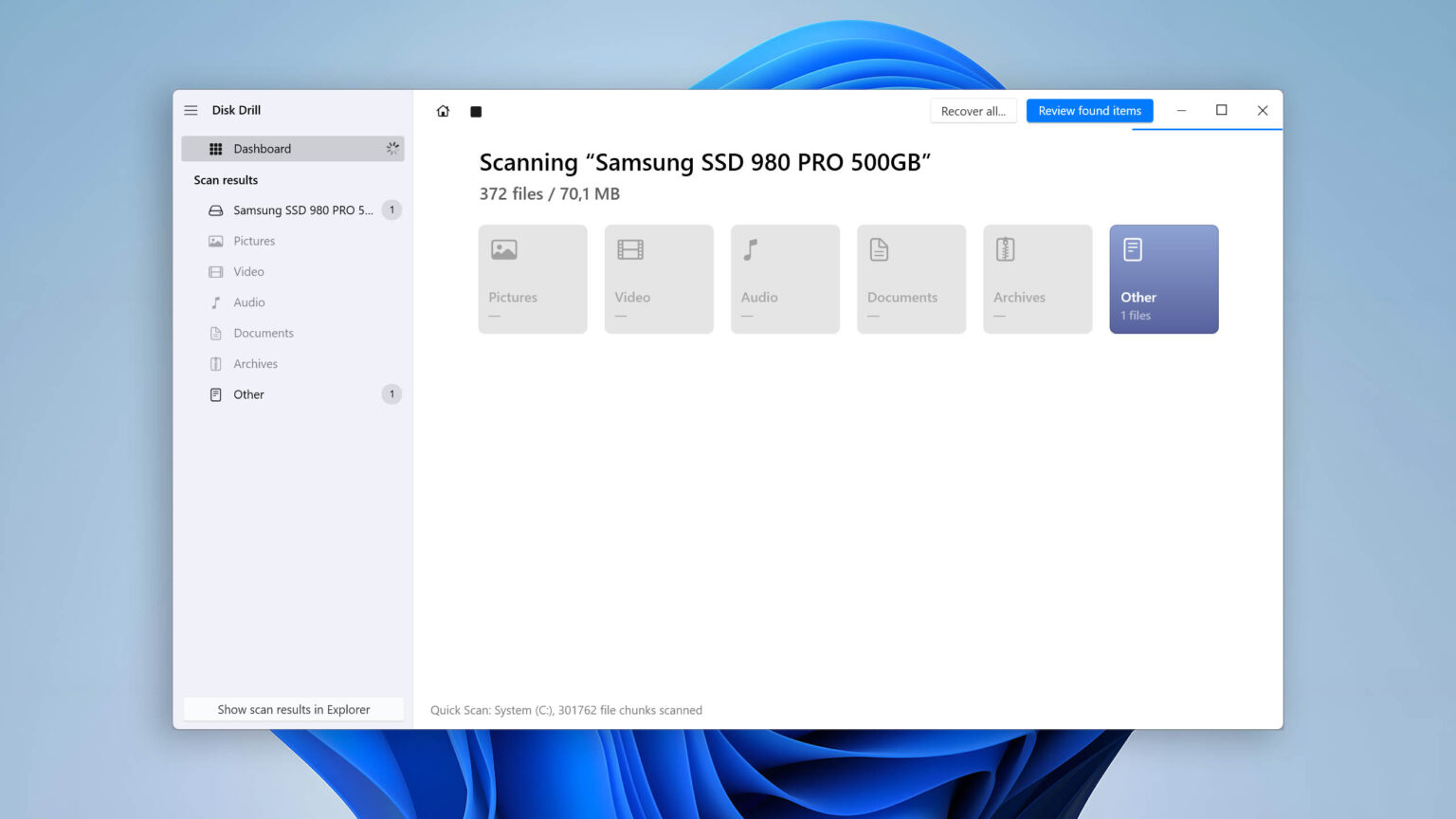Open Documents in the sidebar list
The image size is (1456, 819).
263,334
